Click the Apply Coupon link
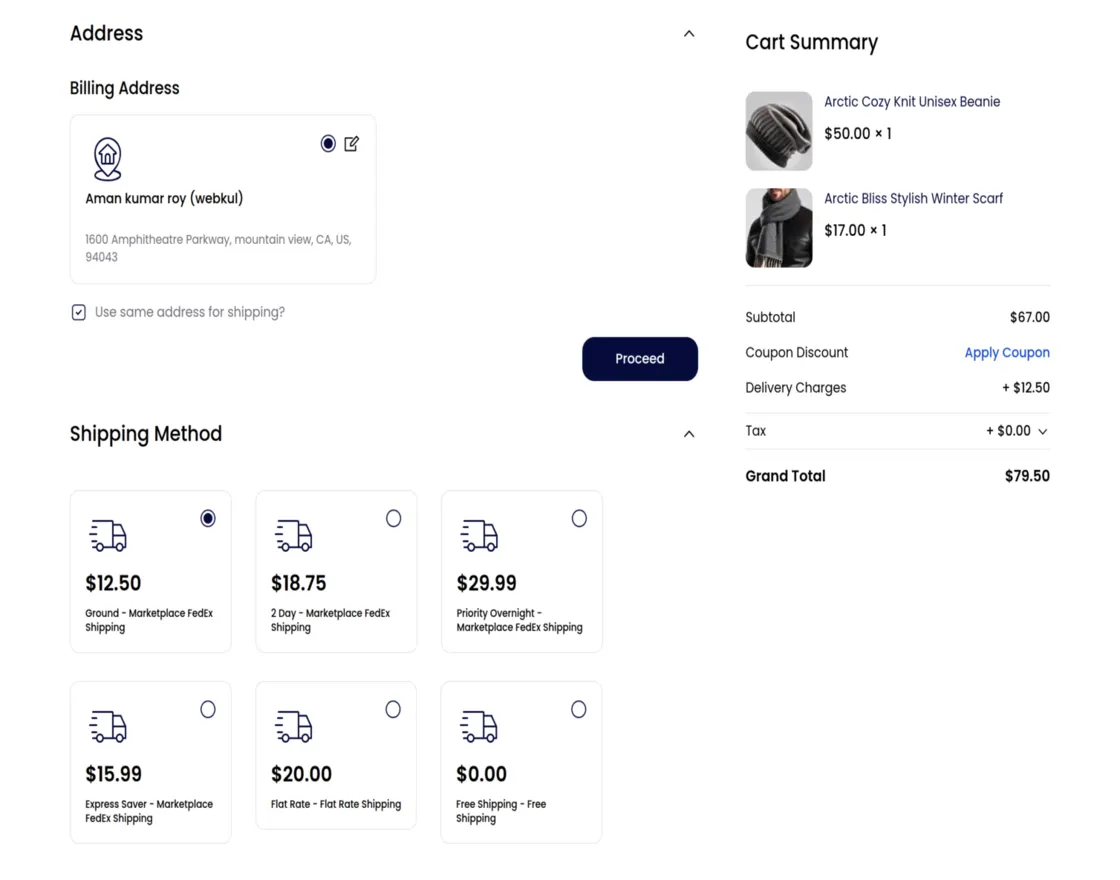Viewport: 1120px width, 880px height. tap(1007, 352)
